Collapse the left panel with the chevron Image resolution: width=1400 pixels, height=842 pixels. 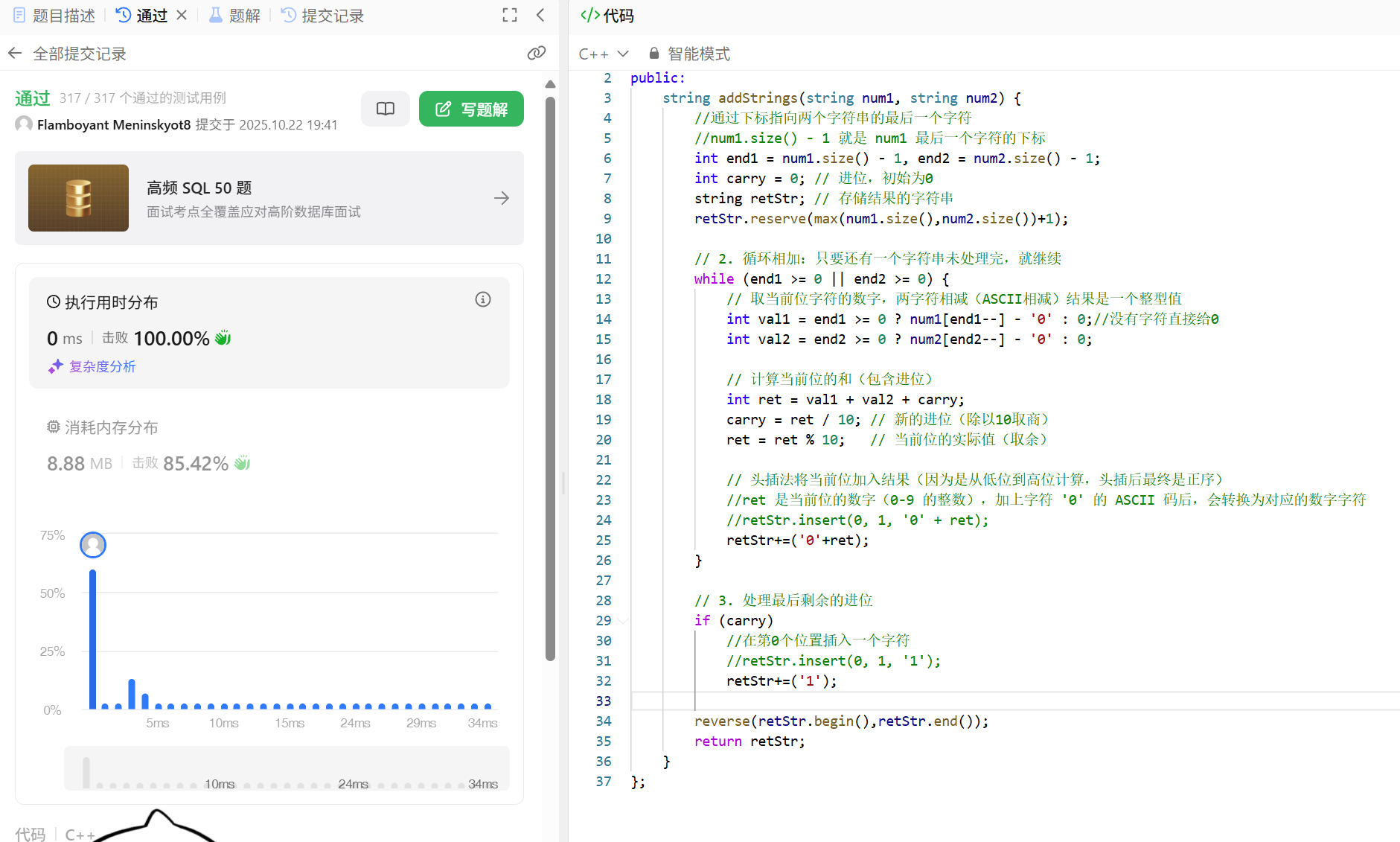coord(540,15)
